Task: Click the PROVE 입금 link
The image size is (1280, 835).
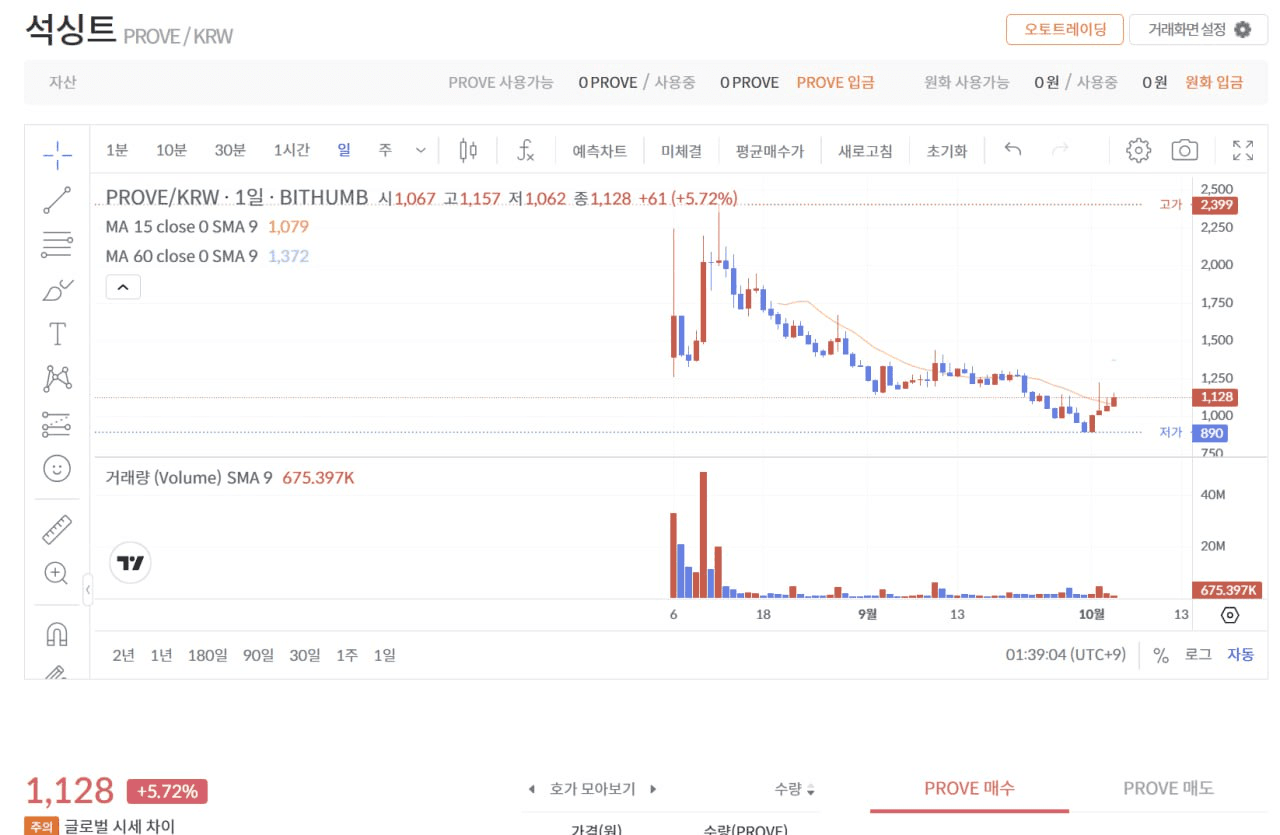Action: (835, 82)
